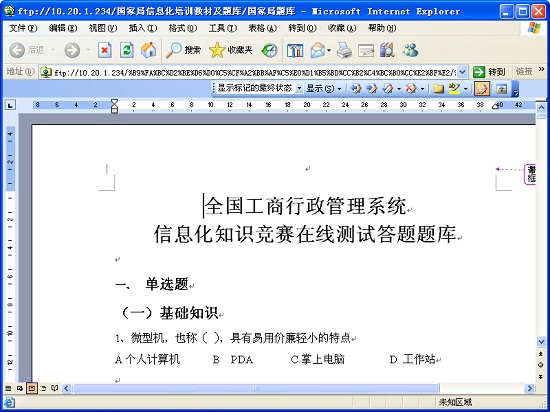Go back with the 后退 button
550x412 pixels.
coord(27,50)
